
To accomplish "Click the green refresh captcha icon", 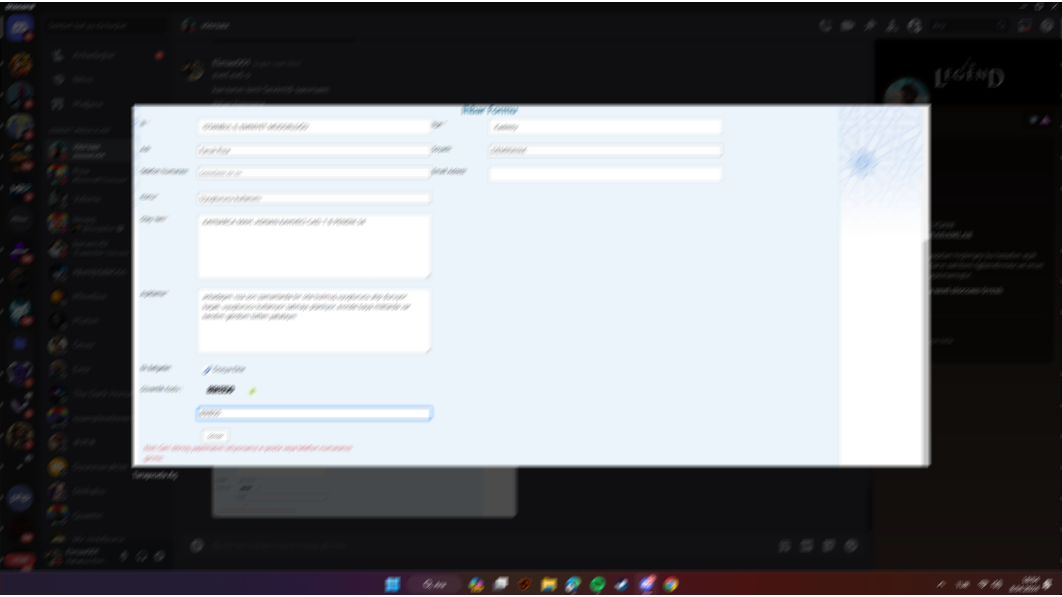I will (253, 391).
